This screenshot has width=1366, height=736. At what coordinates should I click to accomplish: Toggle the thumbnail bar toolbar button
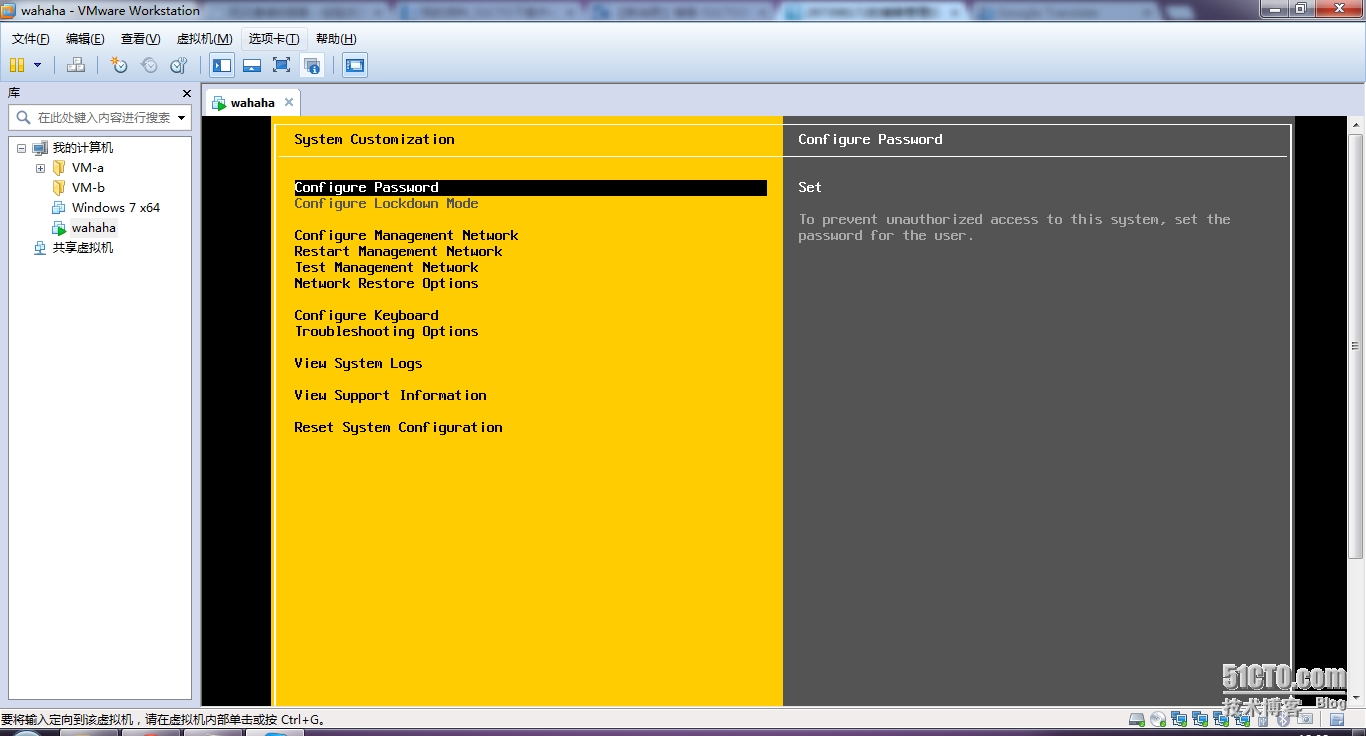[252, 65]
